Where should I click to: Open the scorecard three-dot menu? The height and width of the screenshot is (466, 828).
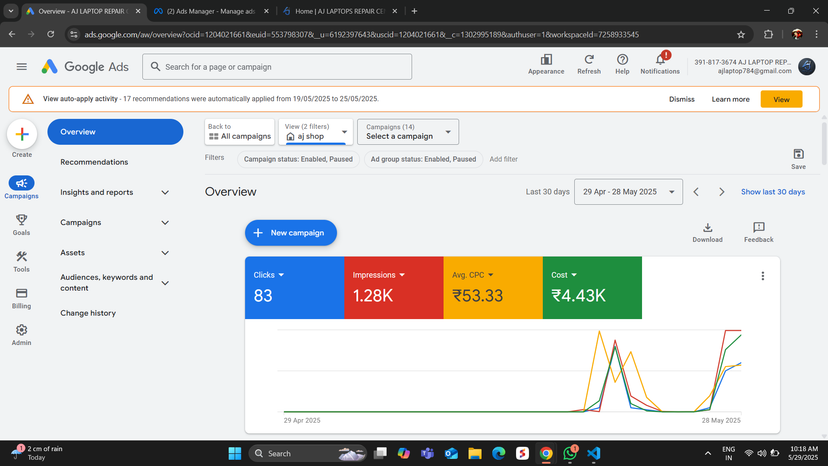(763, 276)
